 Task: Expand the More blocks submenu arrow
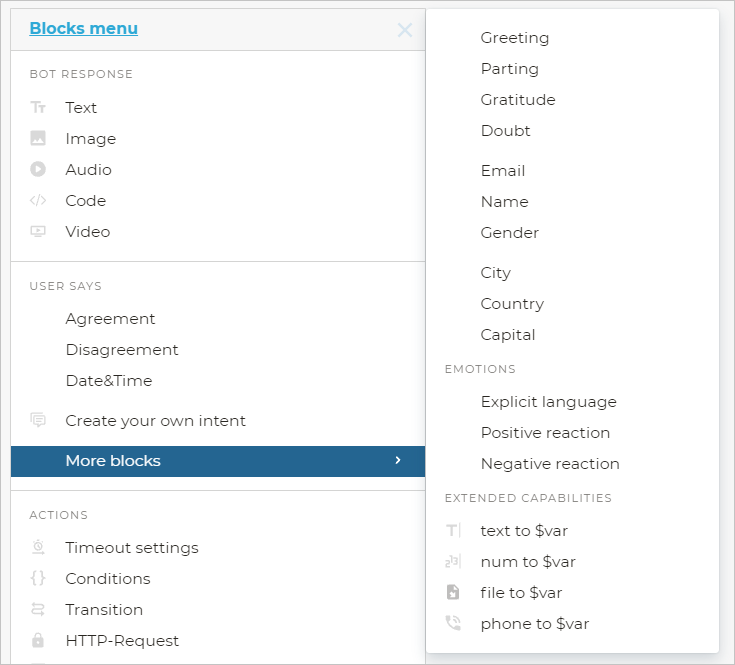[398, 461]
